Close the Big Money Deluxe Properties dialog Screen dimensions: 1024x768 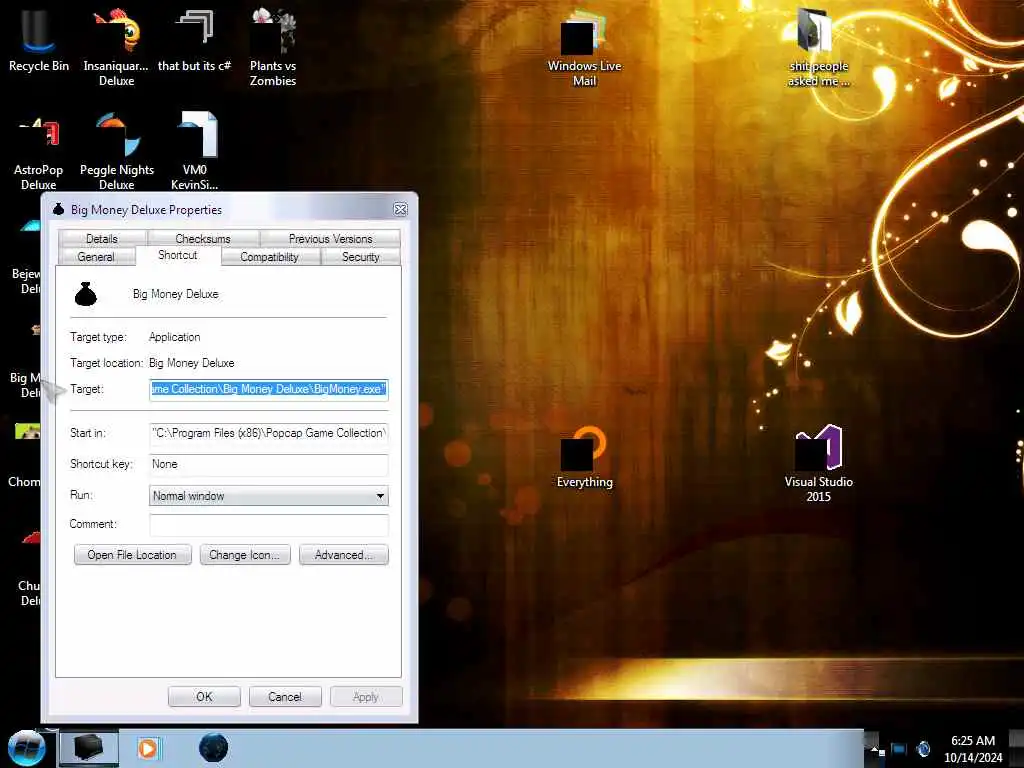pyautogui.click(x=400, y=209)
